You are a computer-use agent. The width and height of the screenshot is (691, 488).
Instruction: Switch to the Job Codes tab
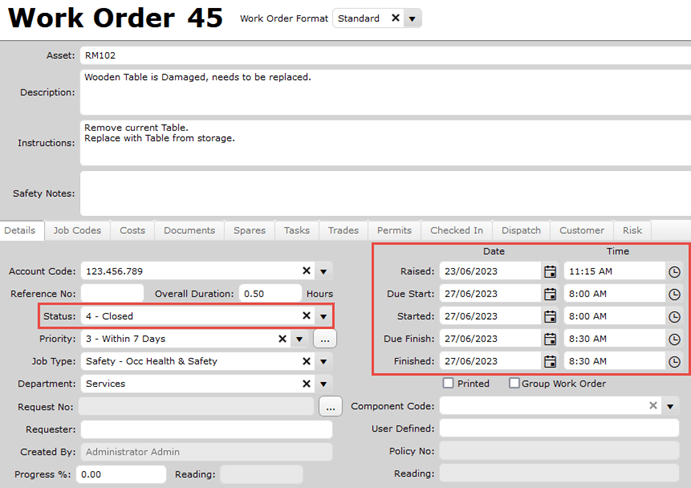(78, 231)
